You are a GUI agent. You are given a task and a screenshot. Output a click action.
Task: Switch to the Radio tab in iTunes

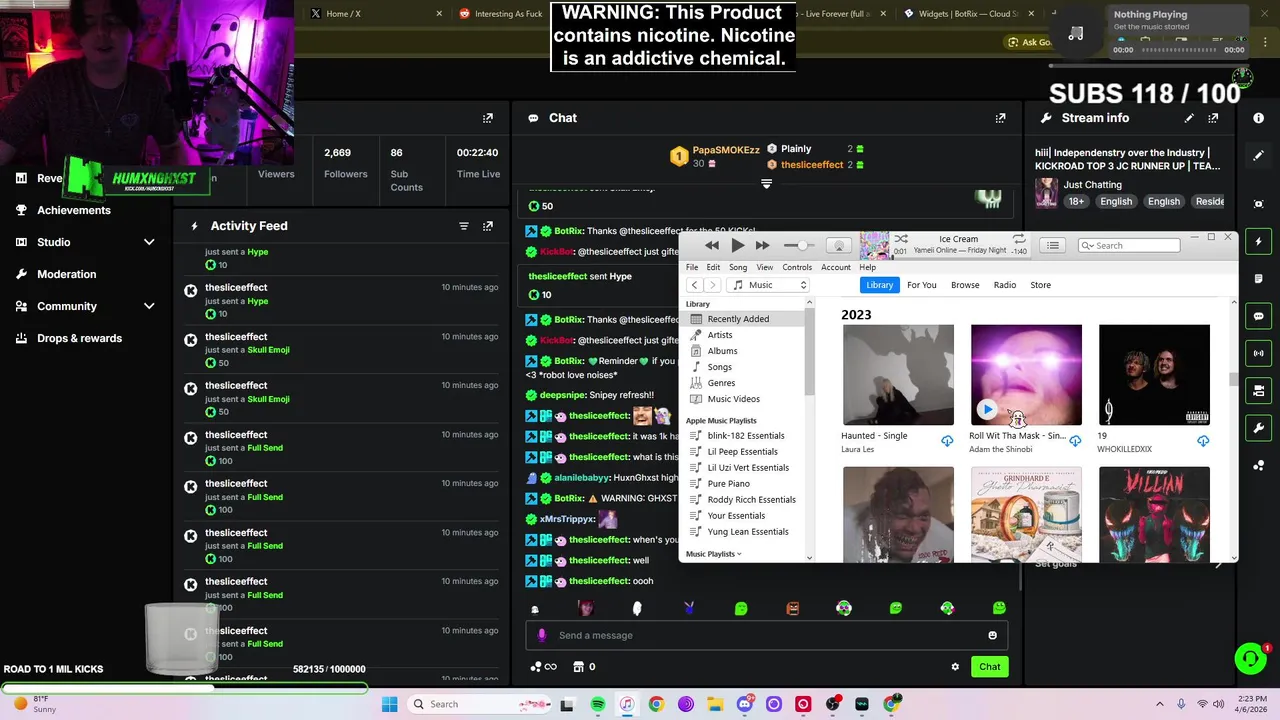tap(1005, 285)
